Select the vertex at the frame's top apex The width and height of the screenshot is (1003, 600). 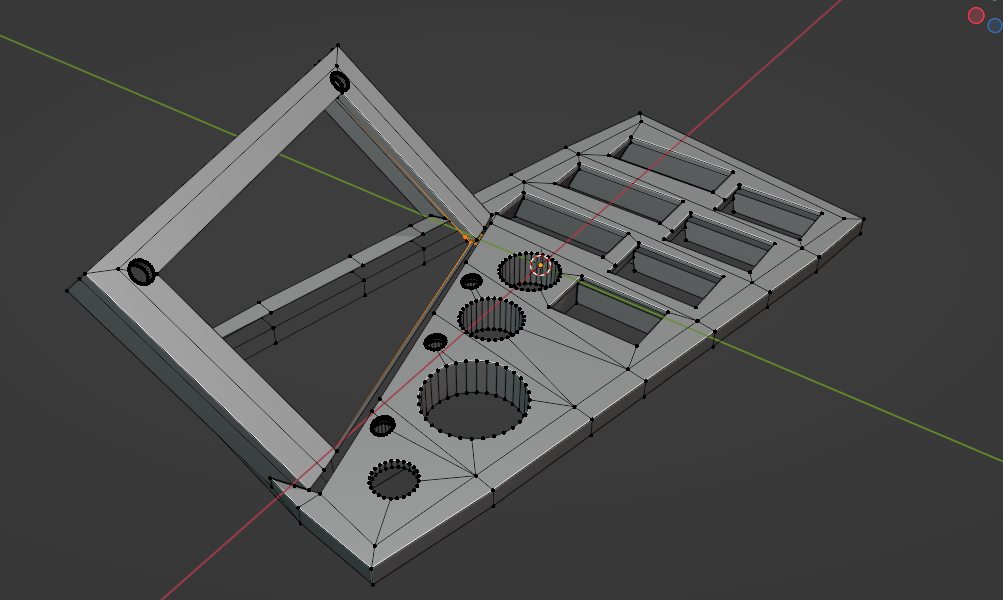(x=337, y=45)
